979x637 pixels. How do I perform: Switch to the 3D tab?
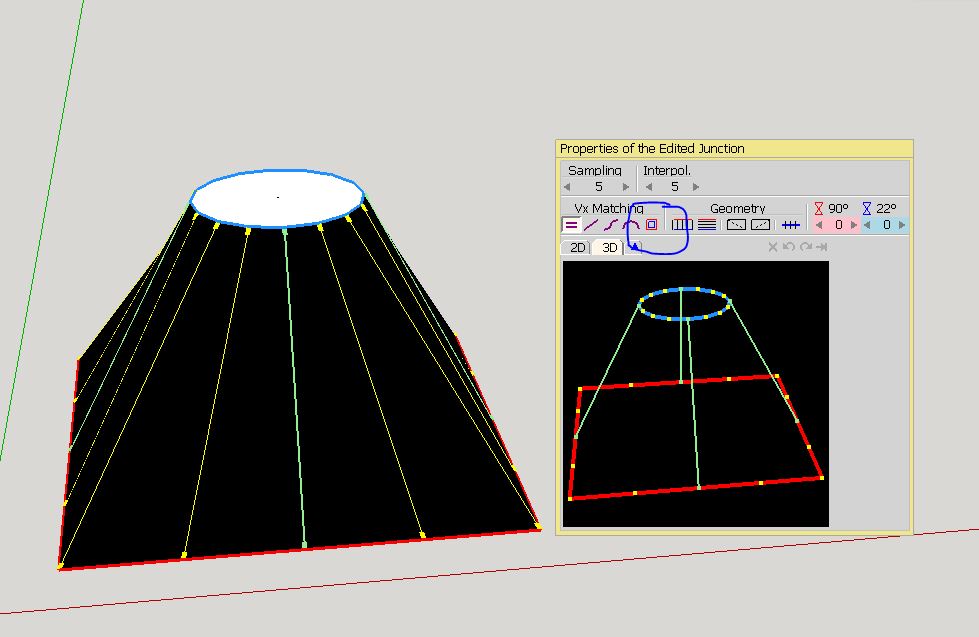point(608,247)
